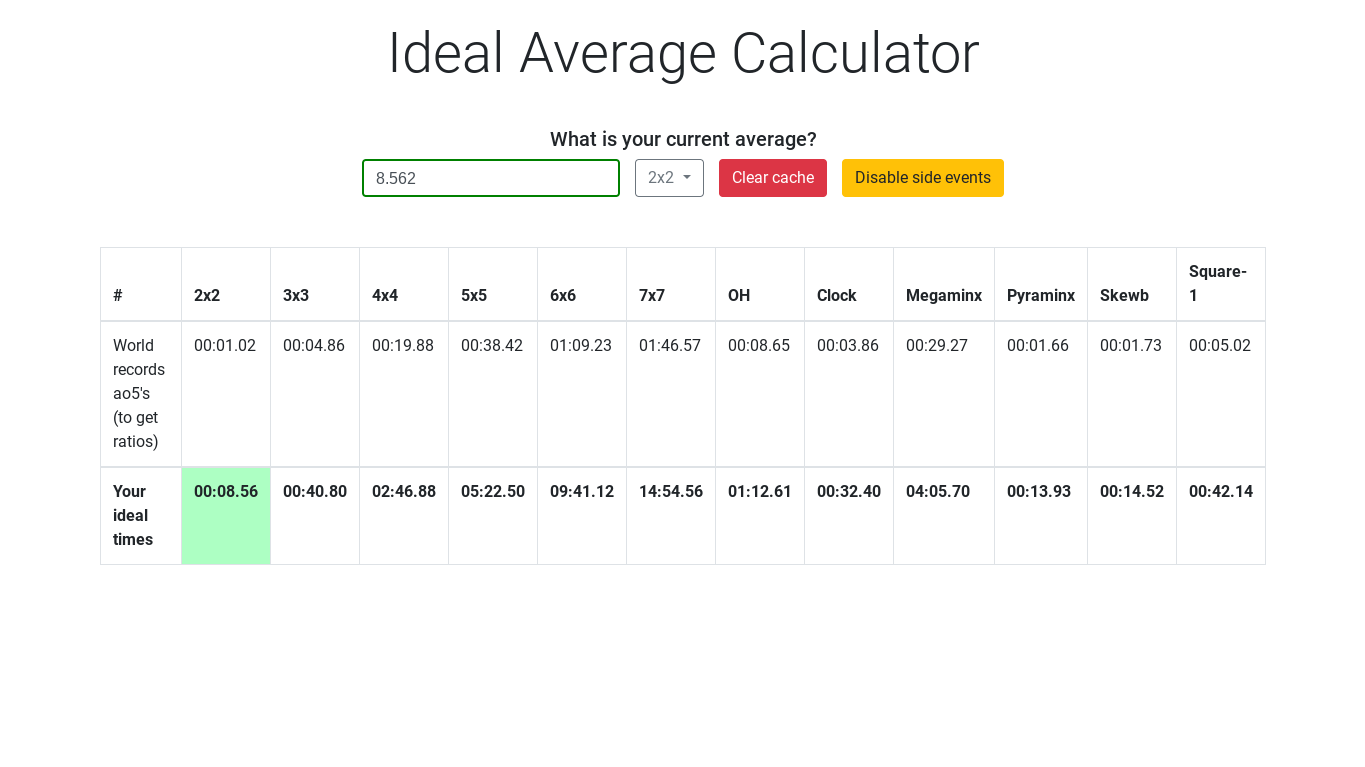The image size is (1365, 767).
Task: Click the Clear cache button
Action: pyautogui.click(x=773, y=178)
